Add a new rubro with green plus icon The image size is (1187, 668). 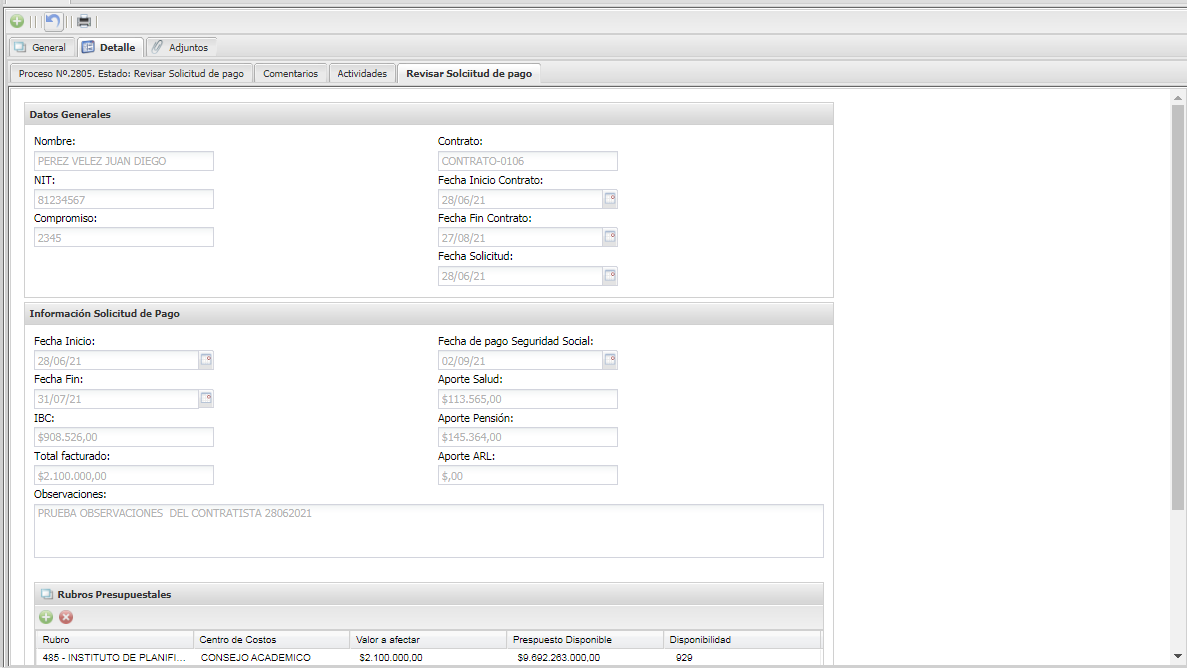(x=46, y=617)
